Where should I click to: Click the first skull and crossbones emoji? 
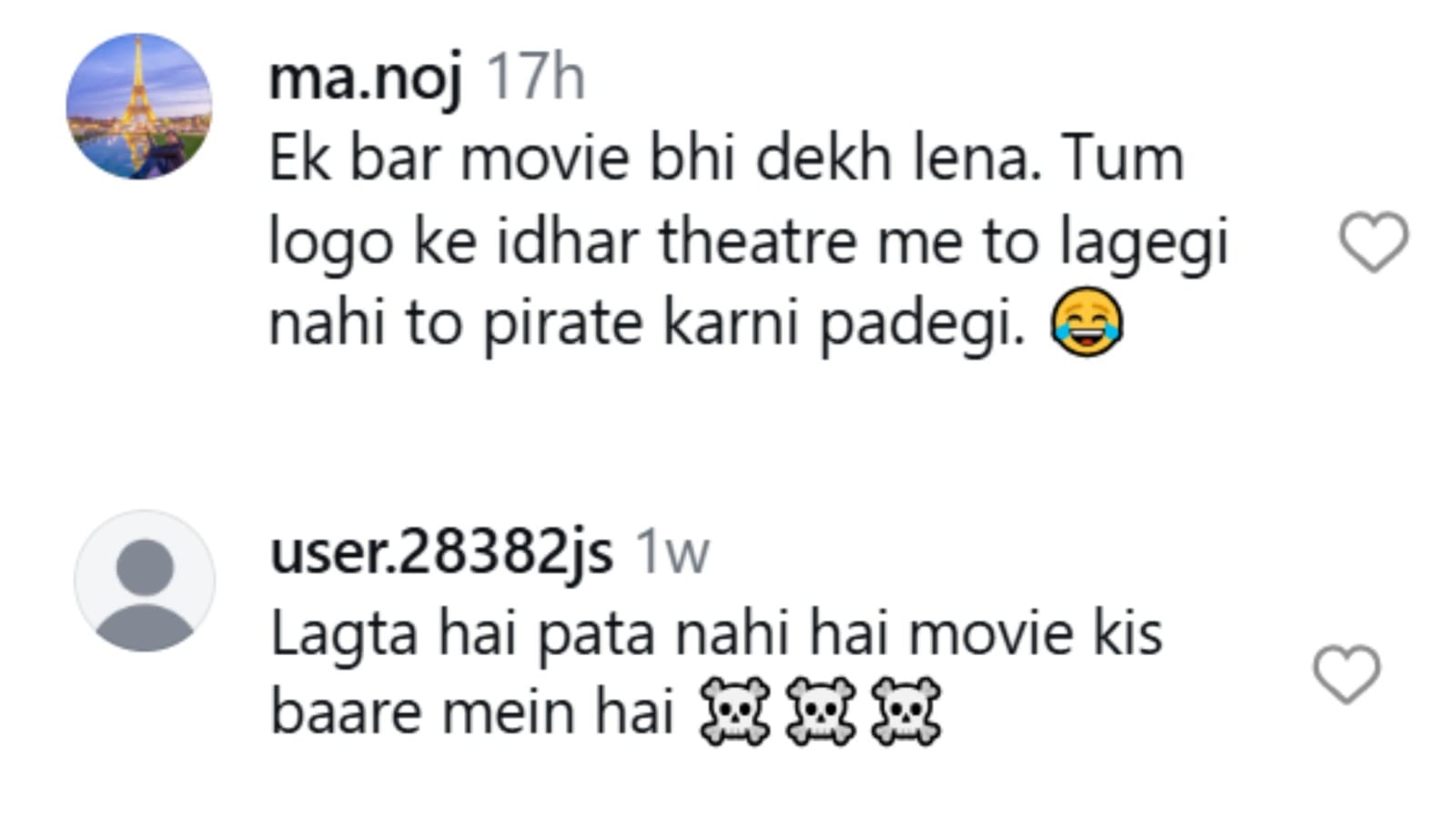[x=733, y=712]
